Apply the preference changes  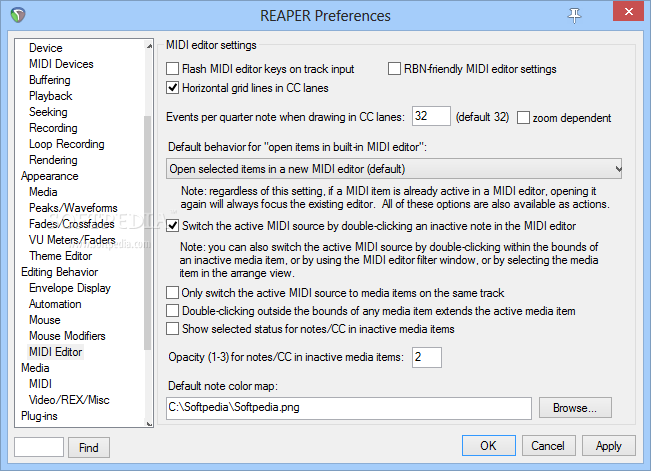coord(609,446)
